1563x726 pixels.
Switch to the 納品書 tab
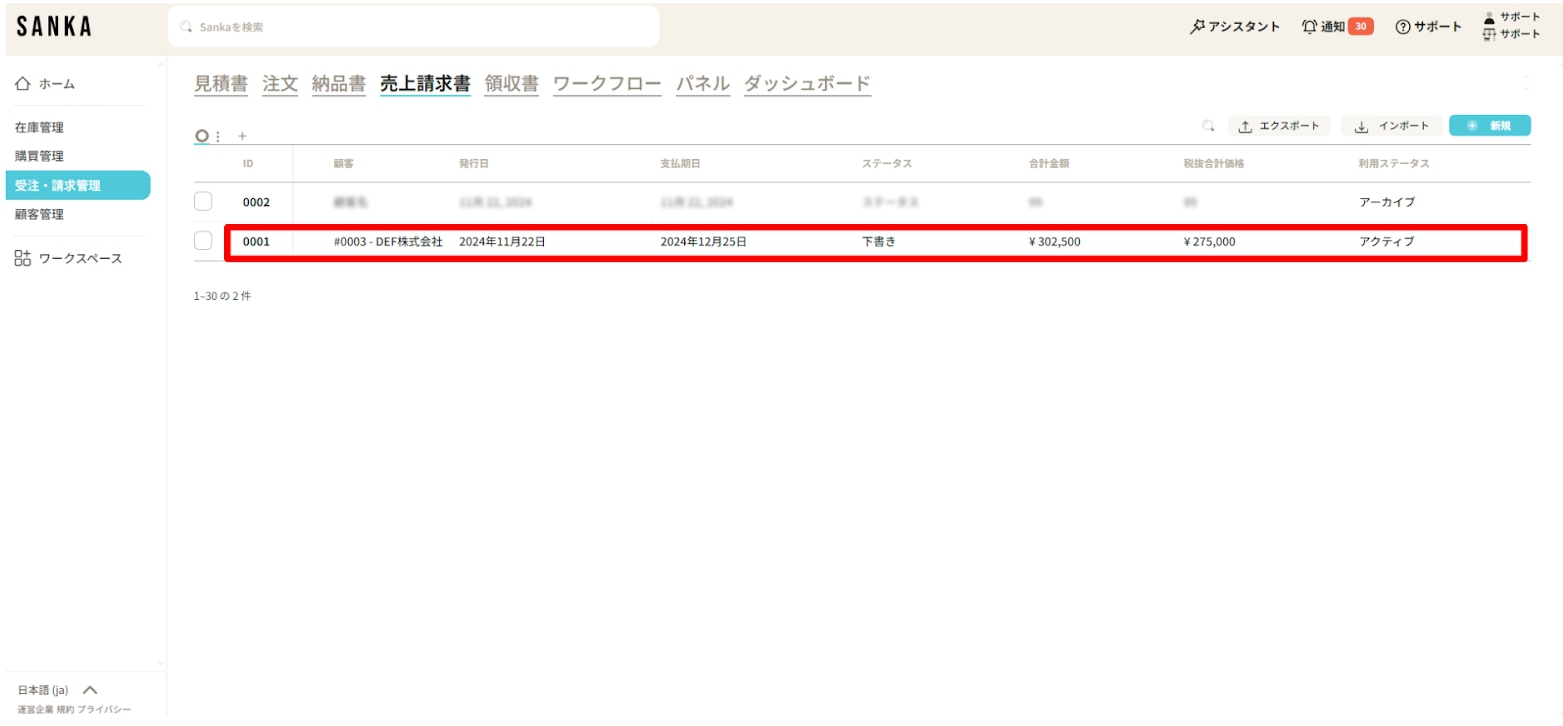point(339,84)
